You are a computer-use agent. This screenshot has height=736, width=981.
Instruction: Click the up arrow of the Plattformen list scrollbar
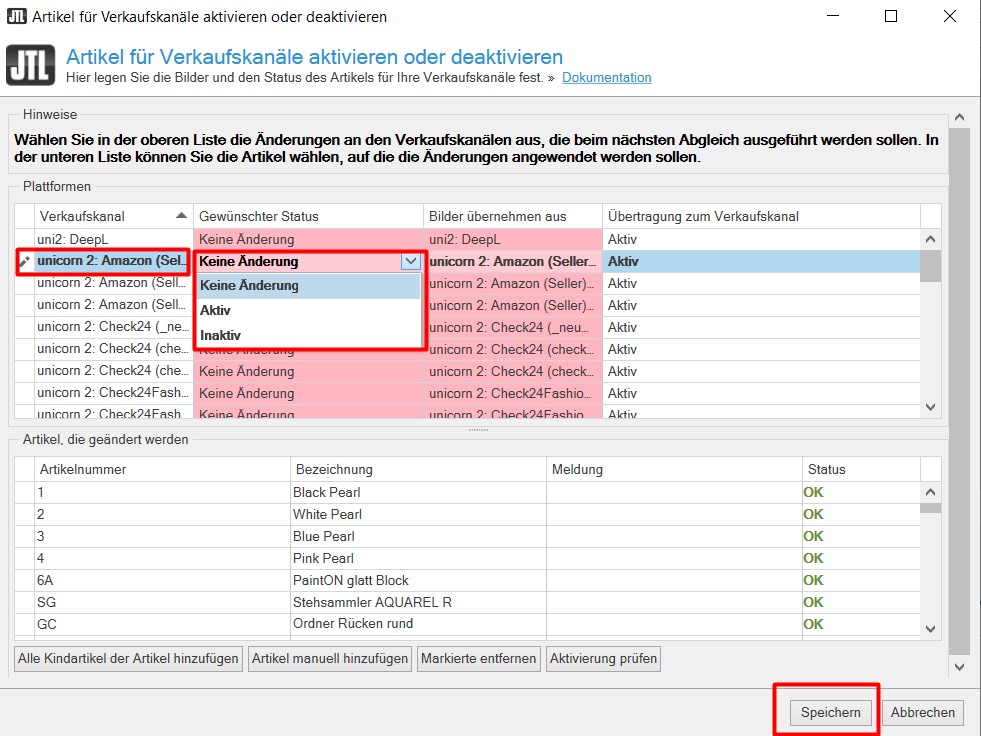point(930,239)
